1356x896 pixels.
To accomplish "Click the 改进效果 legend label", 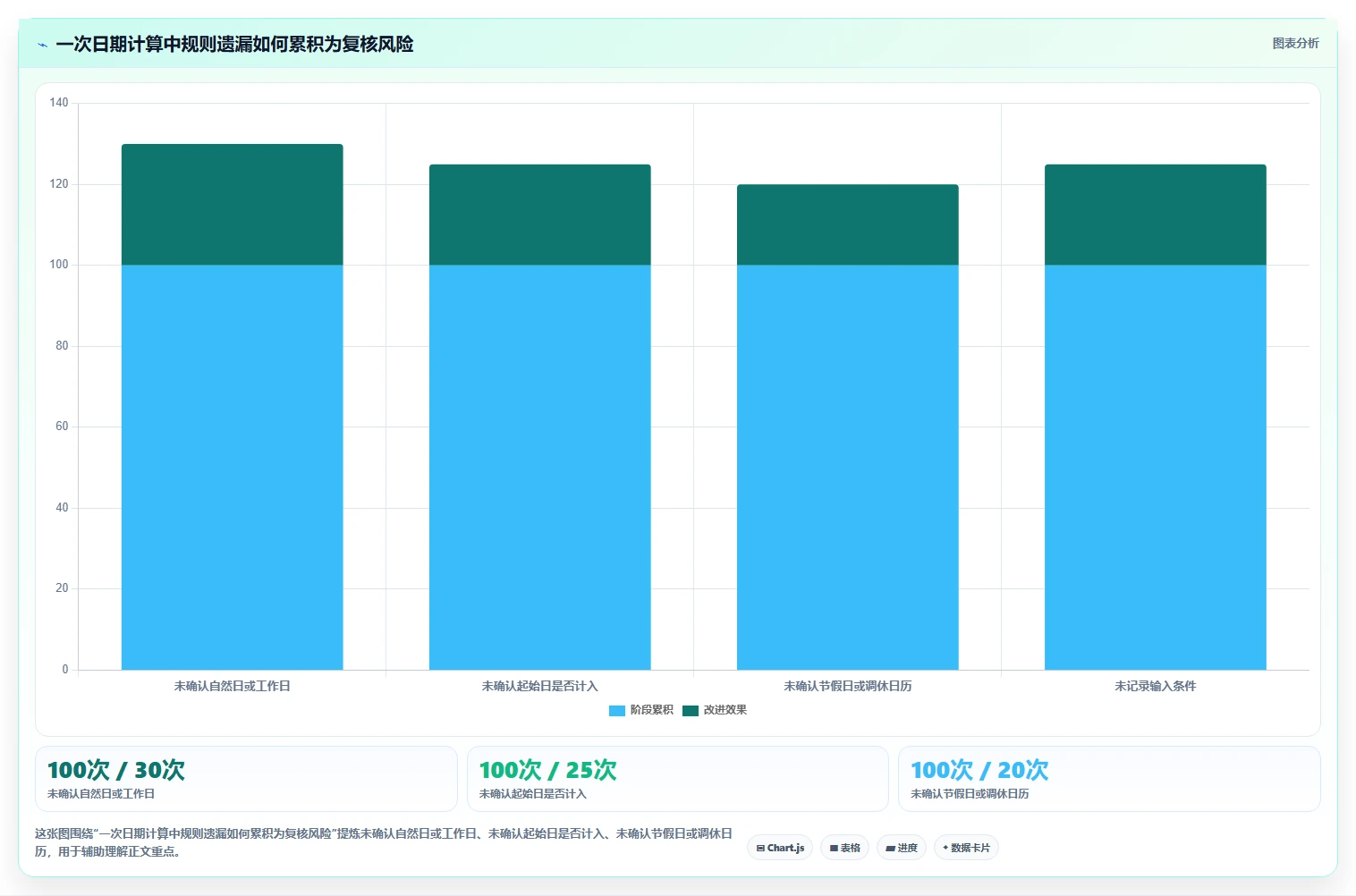I will [x=725, y=710].
